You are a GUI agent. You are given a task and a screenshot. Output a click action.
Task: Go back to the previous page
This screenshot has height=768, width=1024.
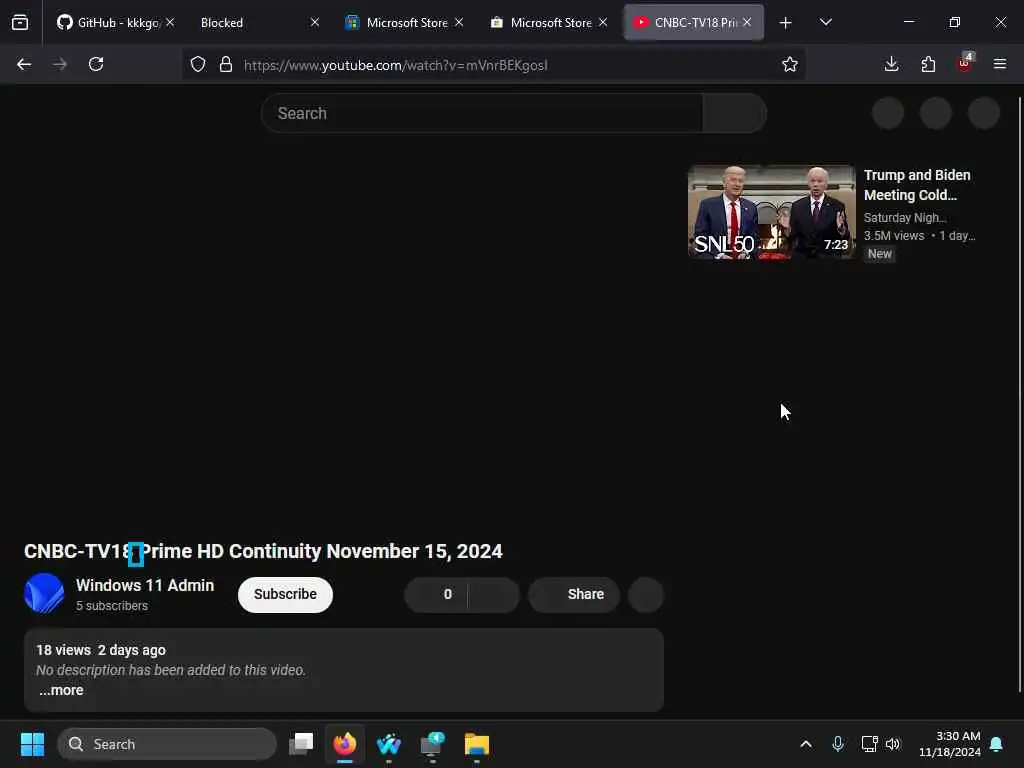pos(24,64)
